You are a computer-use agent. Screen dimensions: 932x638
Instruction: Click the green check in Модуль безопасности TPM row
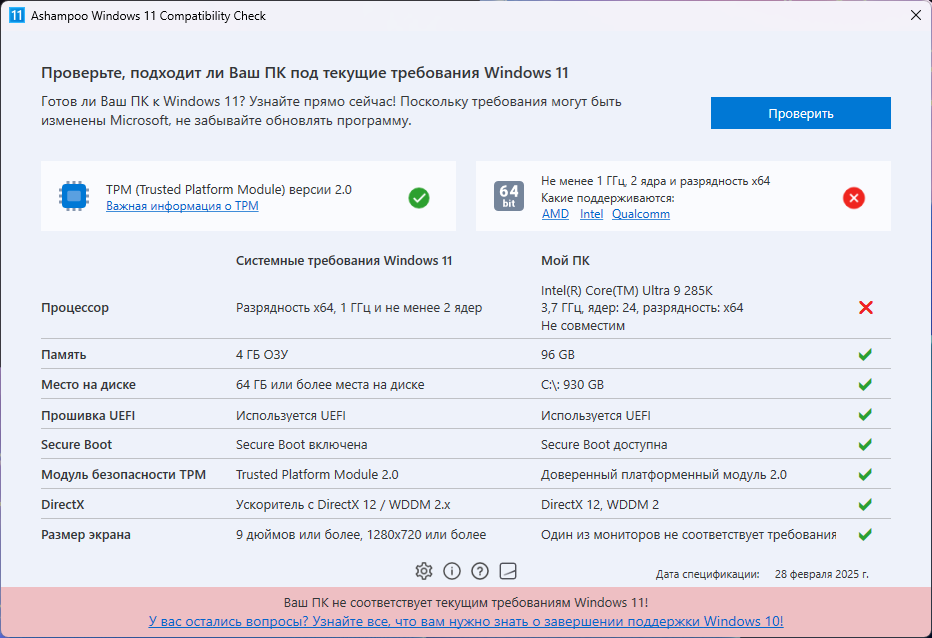coord(865,474)
